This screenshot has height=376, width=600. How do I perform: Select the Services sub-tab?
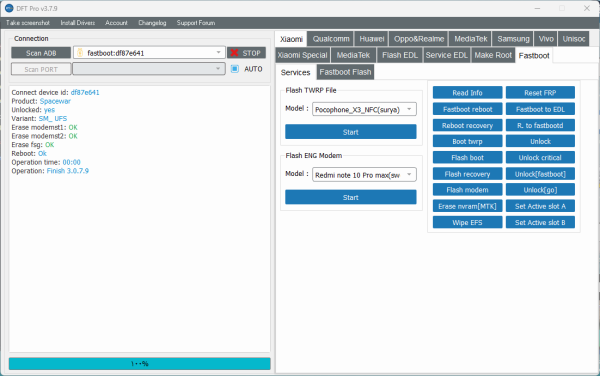click(x=295, y=72)
